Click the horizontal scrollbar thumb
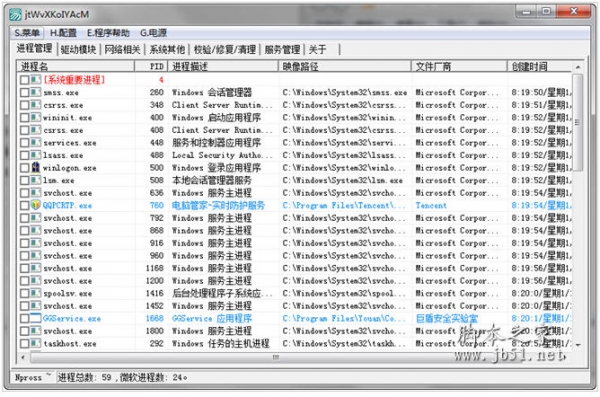The width and height of the screenshot is (600, 397). [275, 358]
